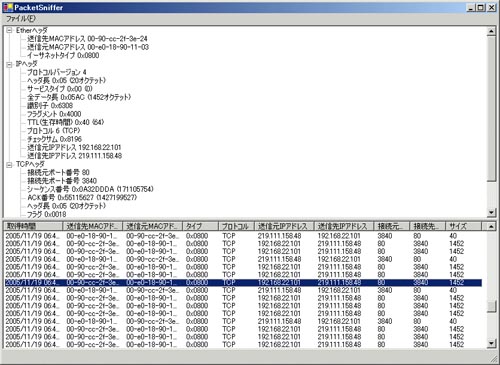Minimize the PacketSniffer window
500x365 pixels.
click(x=470, y=7)
